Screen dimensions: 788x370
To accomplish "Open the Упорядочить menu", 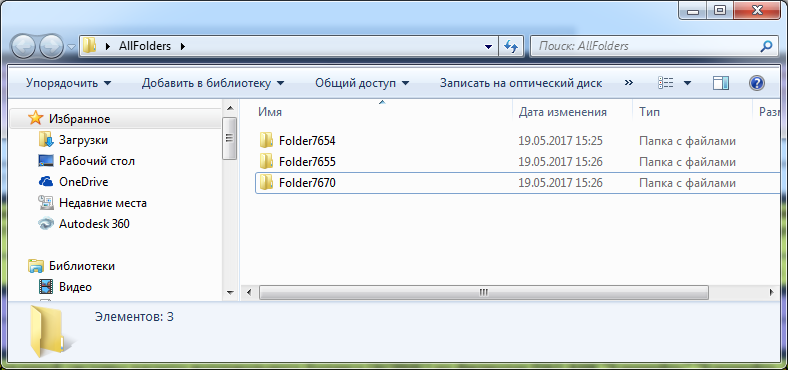I will [68, 83].
